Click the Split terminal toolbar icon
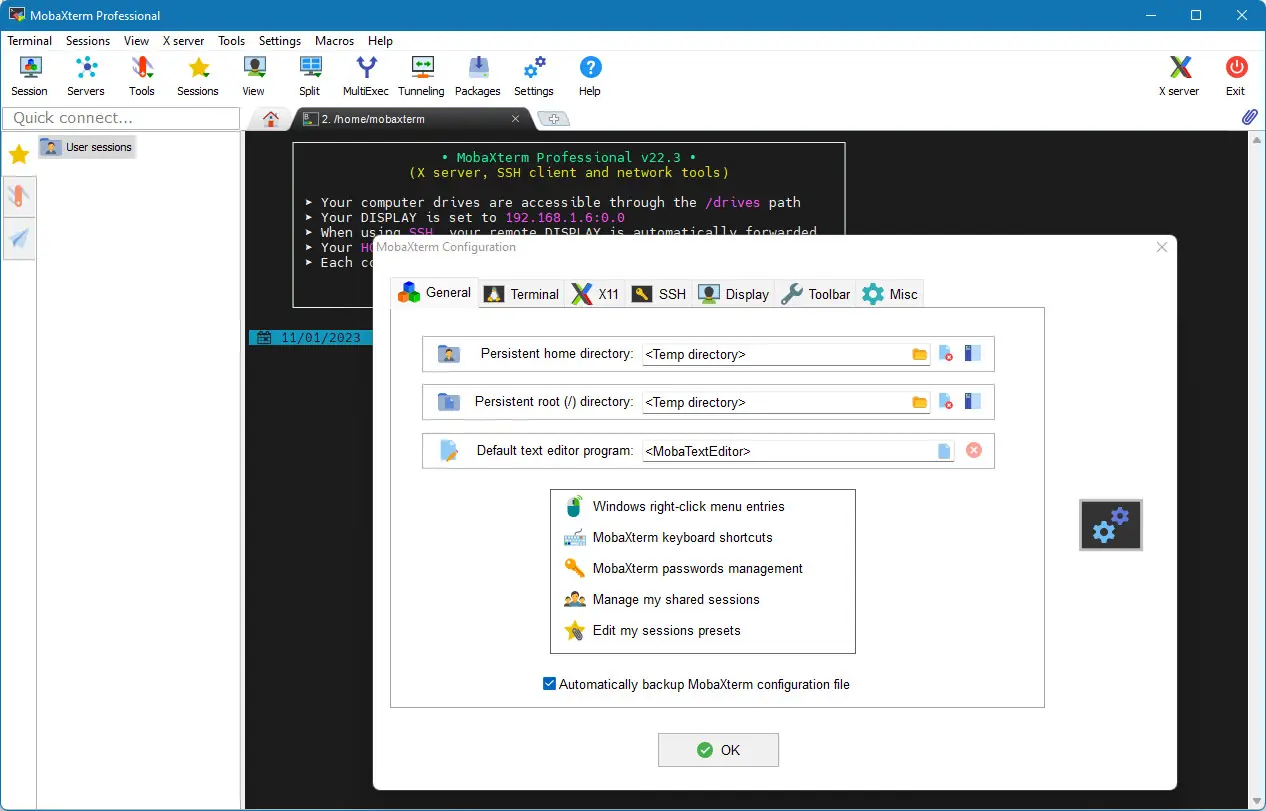1266x811 pixels. pyautogui.click(x=310, y=76)
